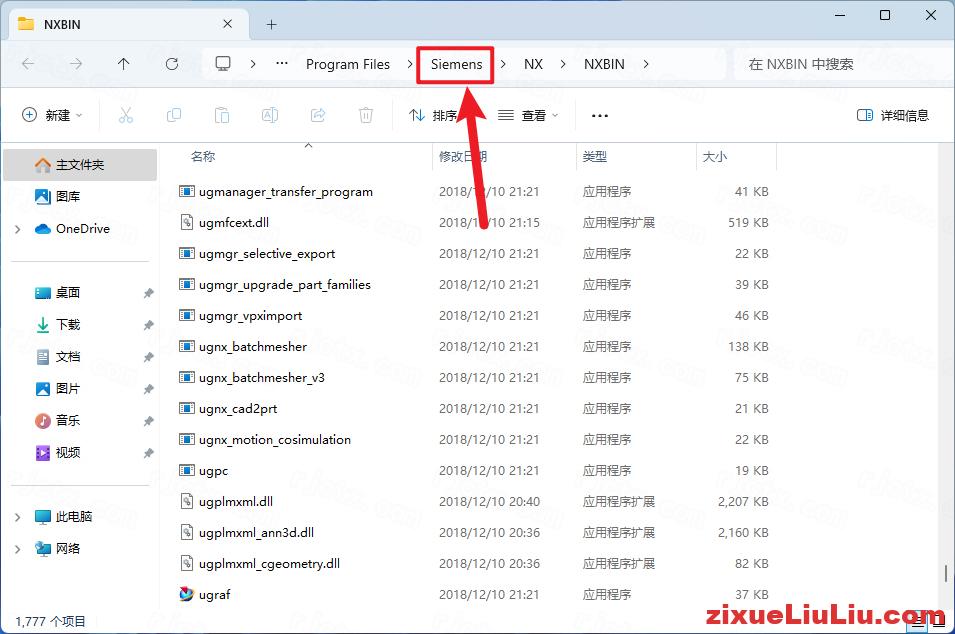Click Siemens in the breadcrumb path

click(455, 63)
